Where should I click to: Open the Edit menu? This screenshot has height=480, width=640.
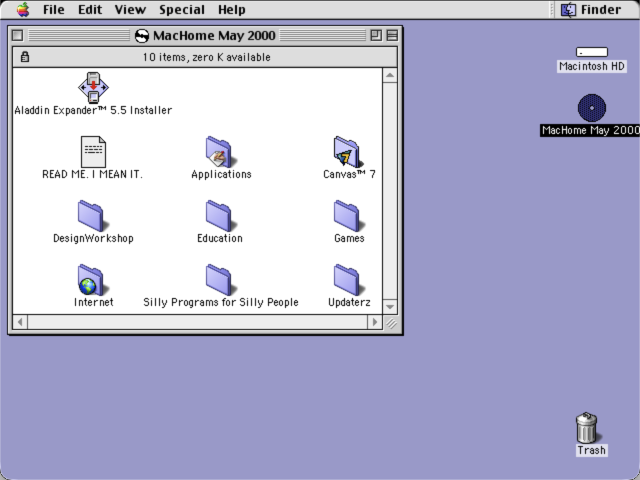coord(90,9)
